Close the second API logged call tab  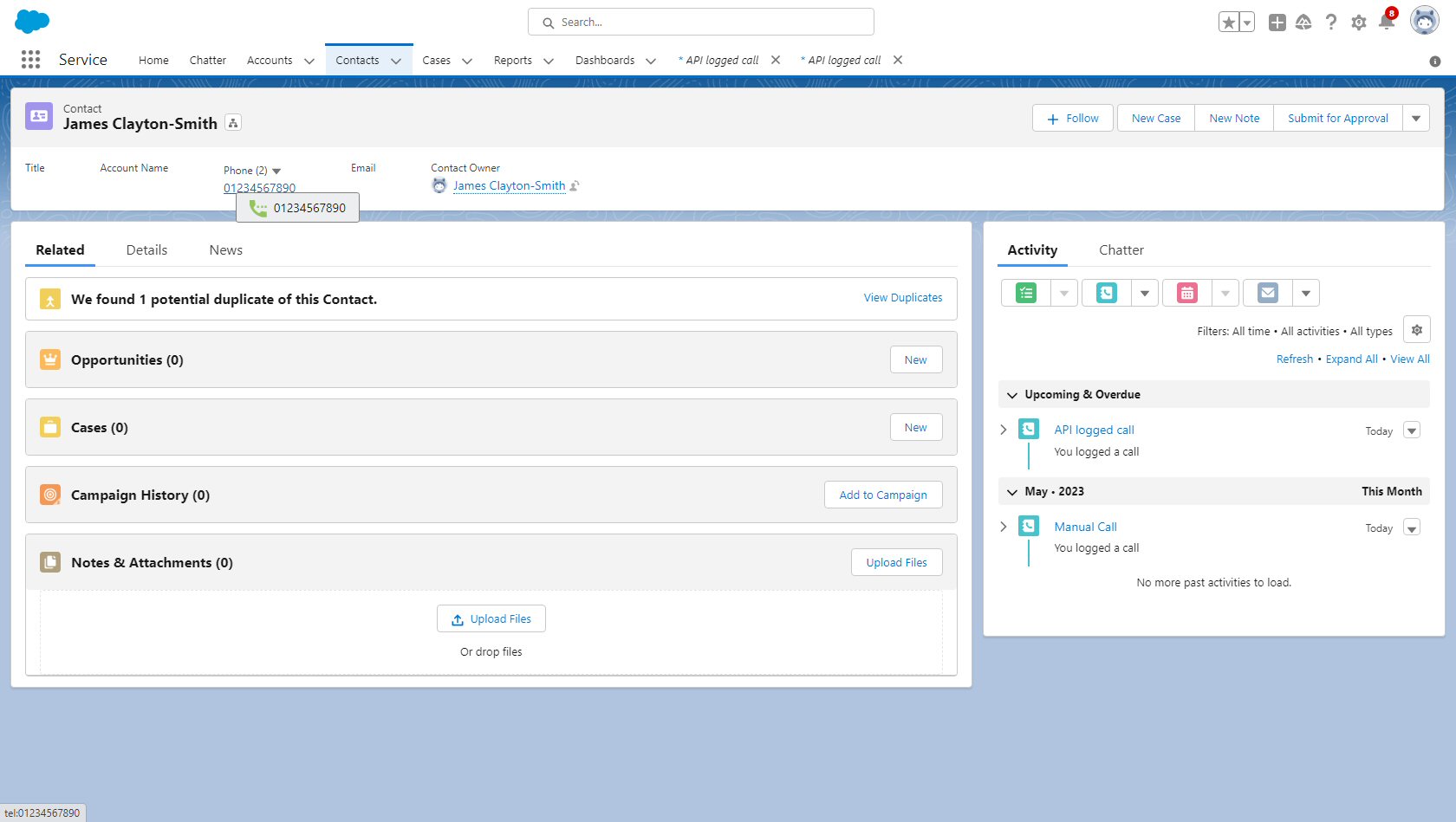click(898, 60)
